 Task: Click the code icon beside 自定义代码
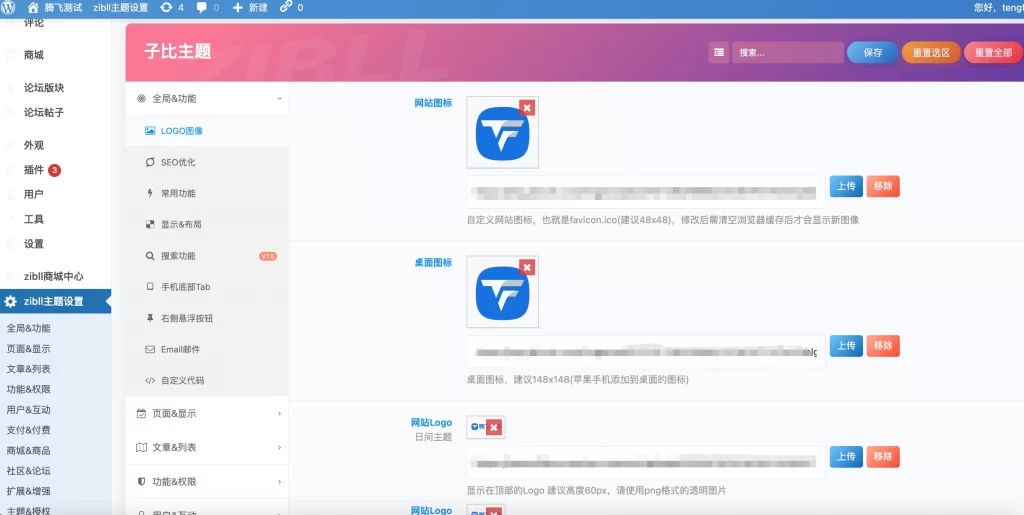click(x=150, y=381)
